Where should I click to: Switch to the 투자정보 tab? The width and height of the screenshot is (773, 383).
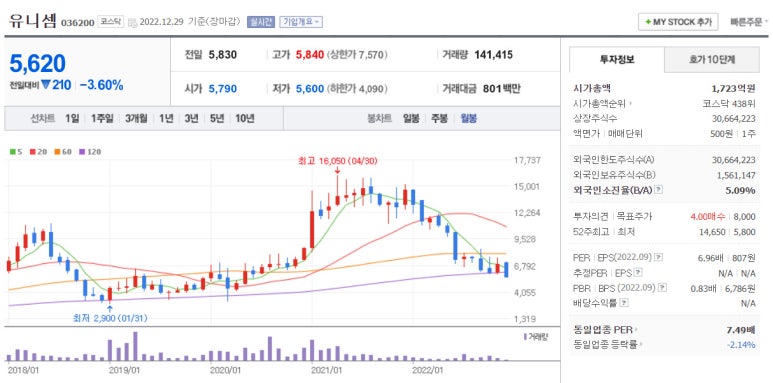[x=617, y=60]
